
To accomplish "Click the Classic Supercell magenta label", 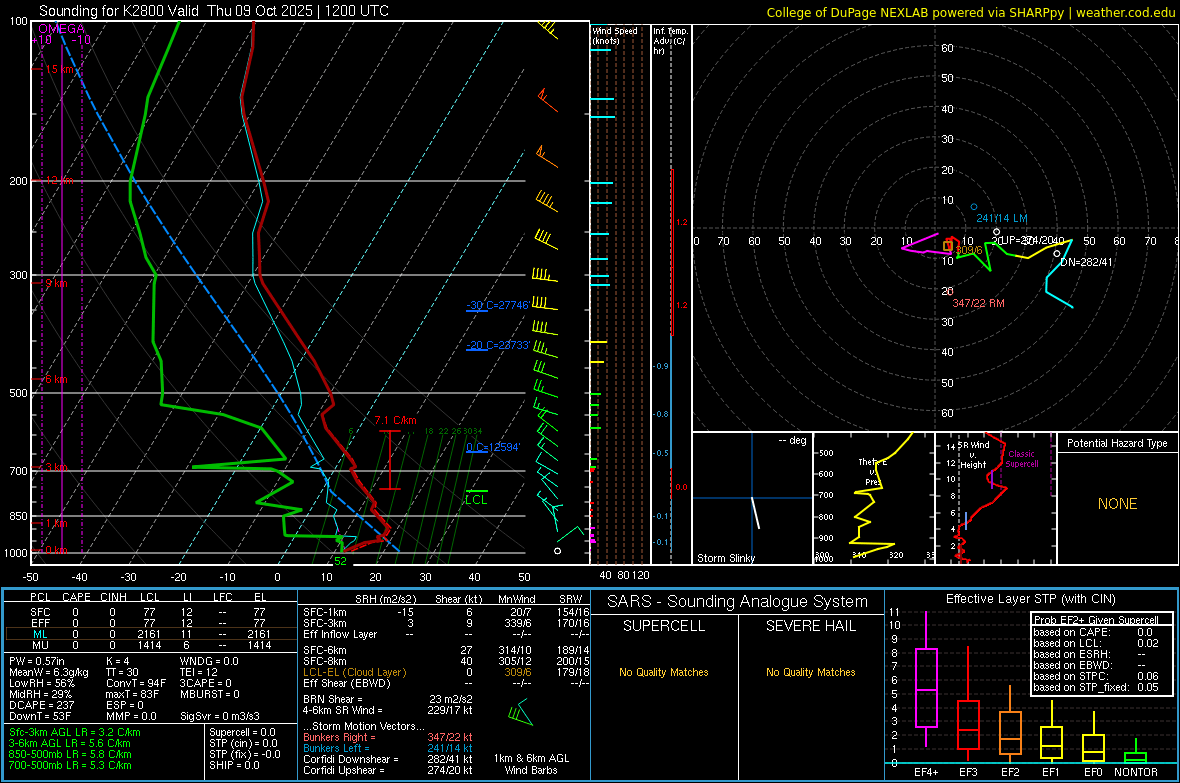I will pos(1021,459).
